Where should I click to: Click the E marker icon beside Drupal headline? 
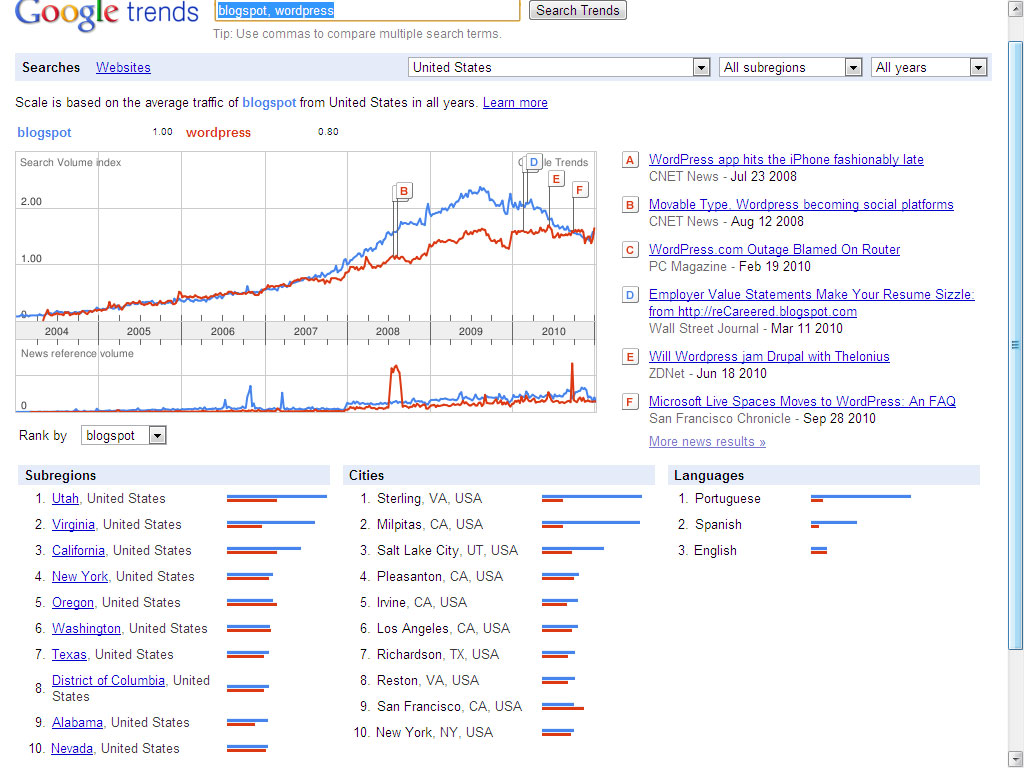pos(630,357)
